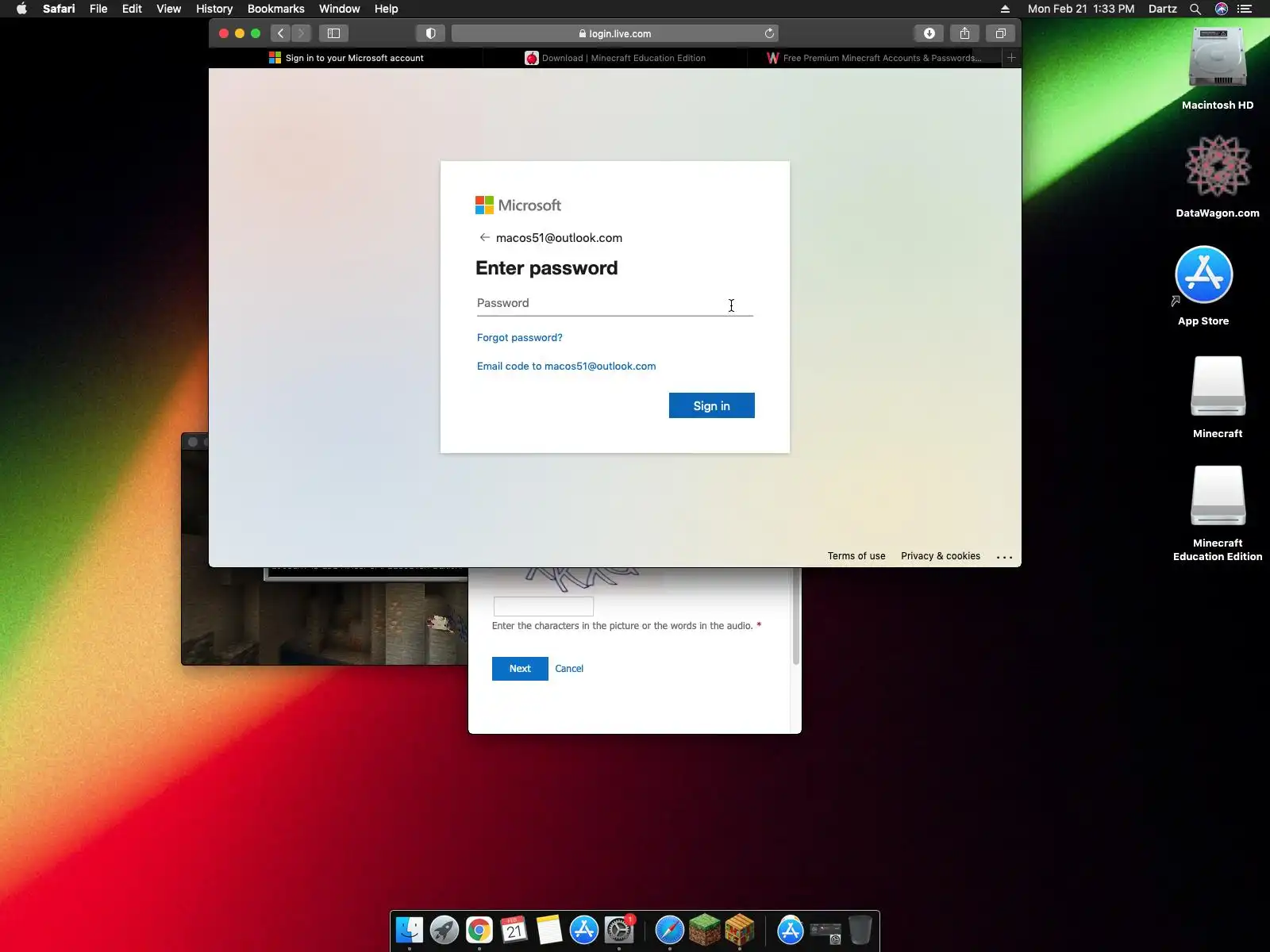Click the background window's vertical scrollbar
The height and width of the screenshot is (952, 1270).
(796, 616)
